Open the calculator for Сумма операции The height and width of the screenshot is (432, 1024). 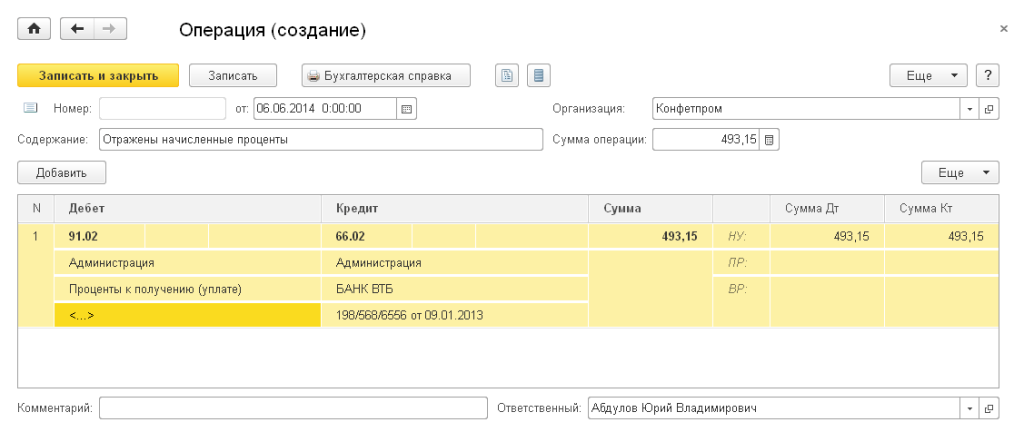tap(770, 140)
